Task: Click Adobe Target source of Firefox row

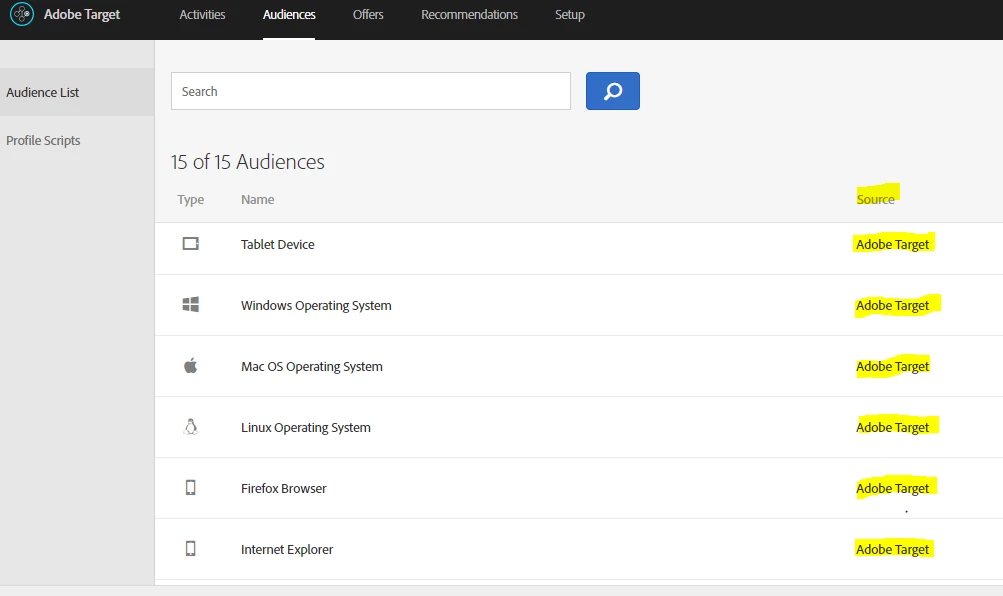Action: [x=892, y=489]
